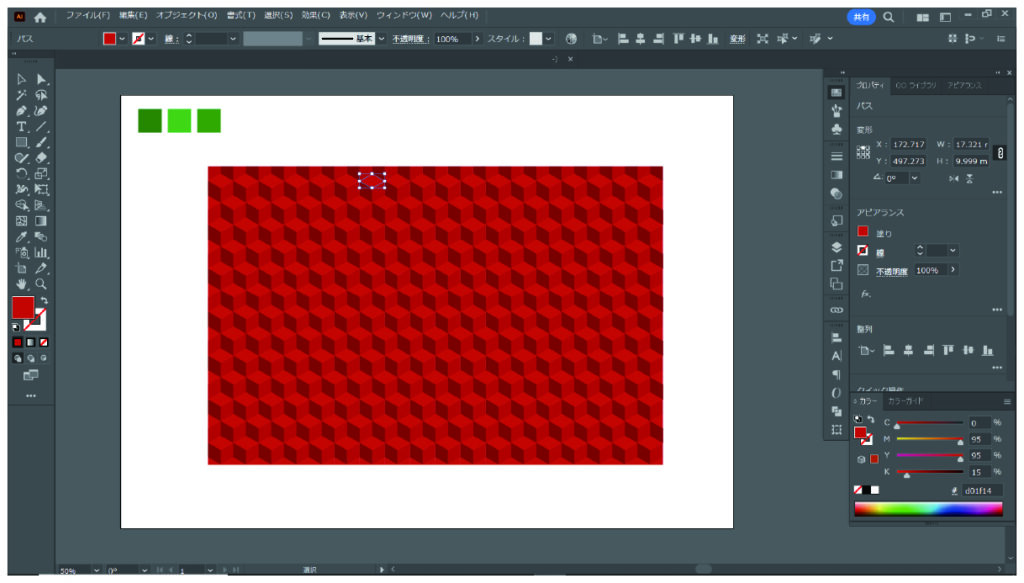This screenshot has height=583, width=1024.
Task: Select the Zoom tool
Action: coord(41,284)
